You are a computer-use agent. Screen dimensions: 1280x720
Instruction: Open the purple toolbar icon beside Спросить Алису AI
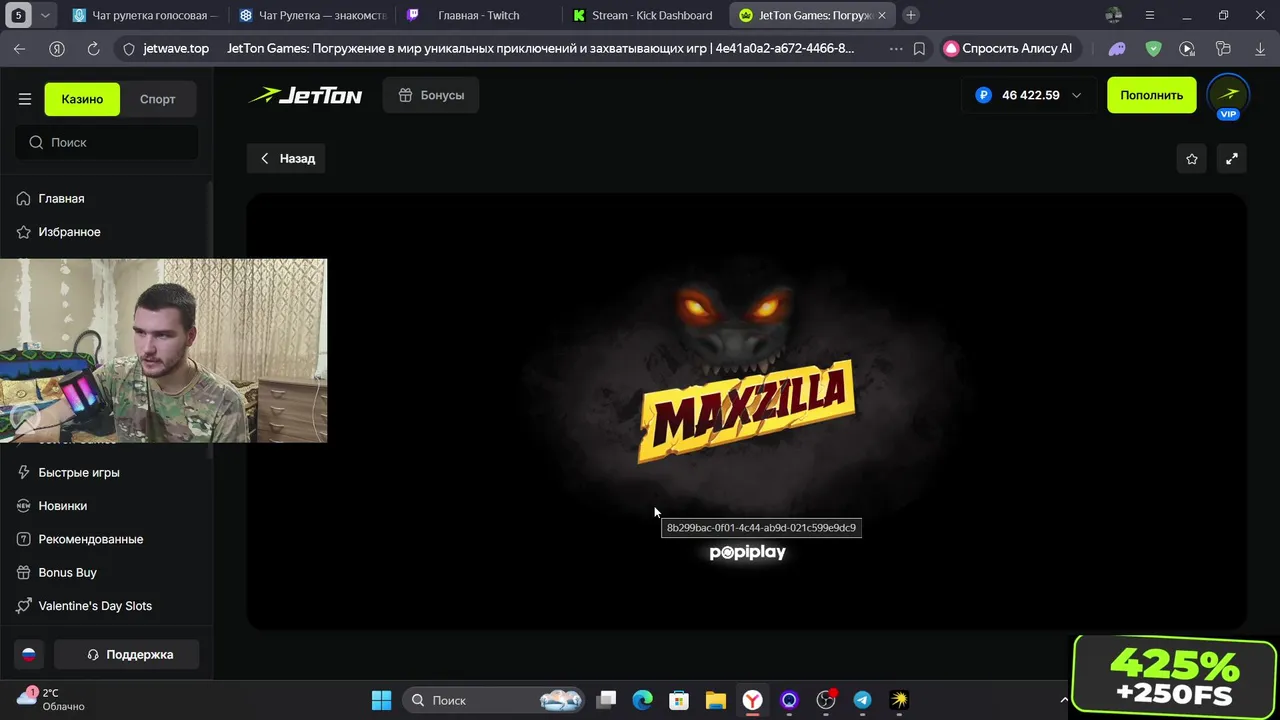1117,48
